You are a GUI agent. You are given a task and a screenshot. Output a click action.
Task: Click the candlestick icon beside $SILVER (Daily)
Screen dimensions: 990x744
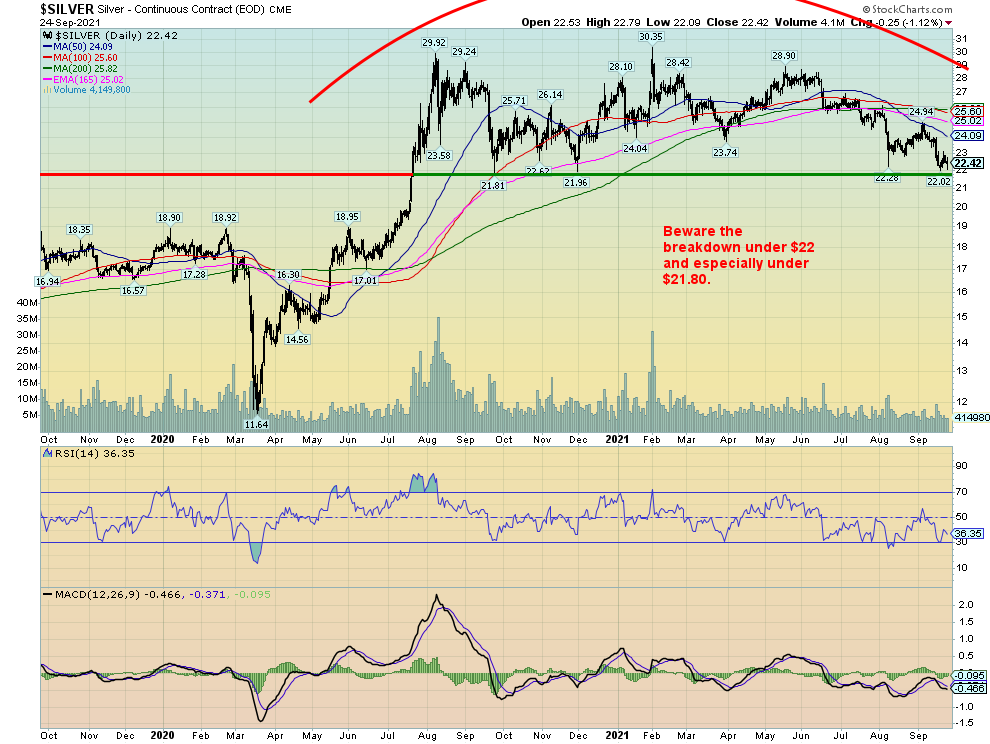click(44, 35)
